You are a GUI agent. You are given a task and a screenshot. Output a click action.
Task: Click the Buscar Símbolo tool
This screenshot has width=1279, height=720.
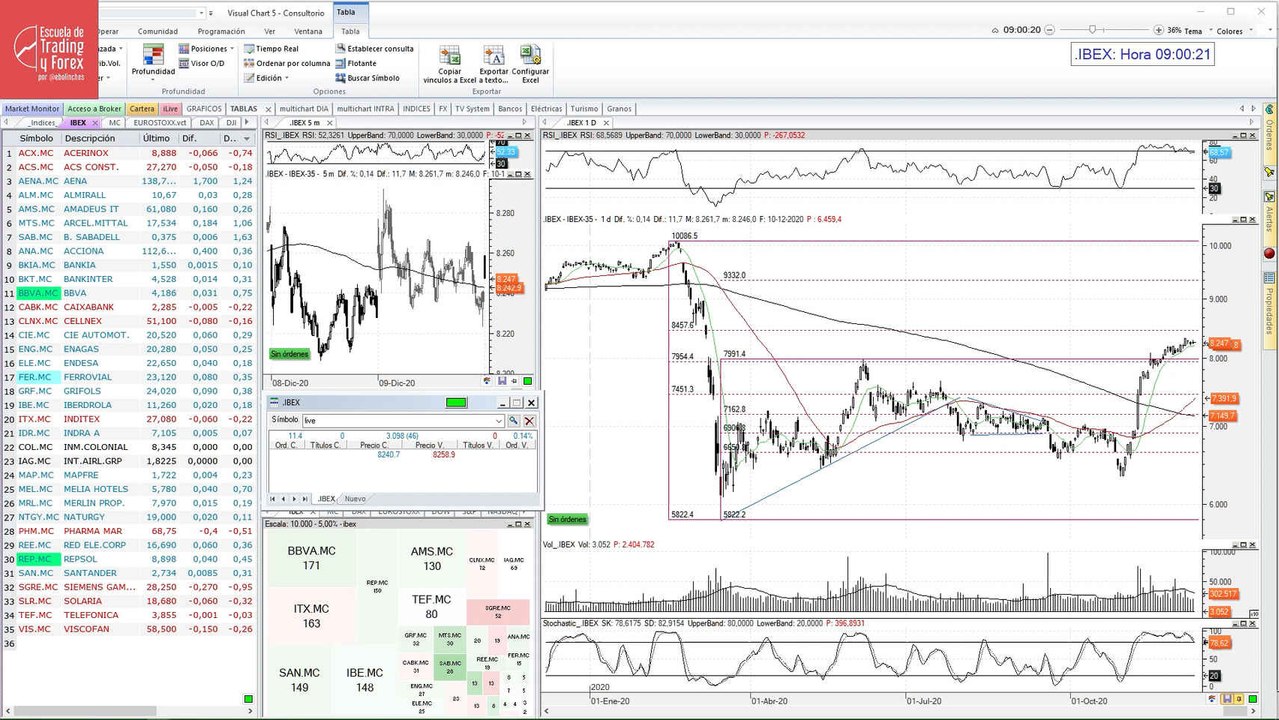[x=366, y=78]
